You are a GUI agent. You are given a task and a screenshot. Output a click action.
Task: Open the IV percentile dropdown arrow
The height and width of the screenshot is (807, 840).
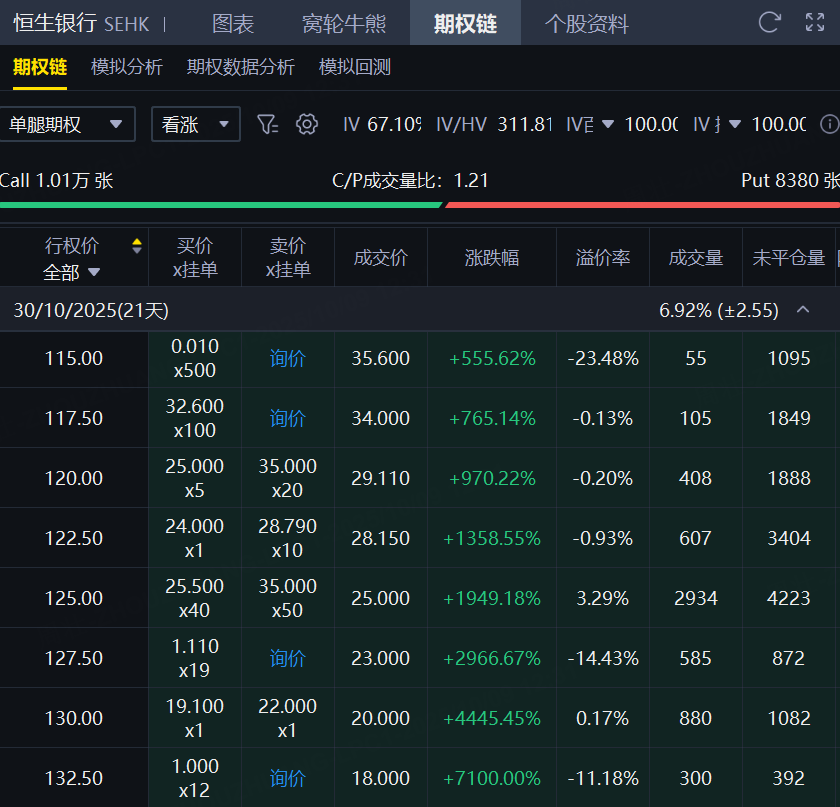coord(735,124)
